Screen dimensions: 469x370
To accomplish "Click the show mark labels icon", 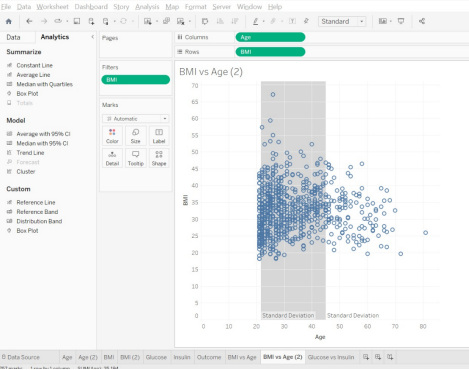I will tap(292, 21).
